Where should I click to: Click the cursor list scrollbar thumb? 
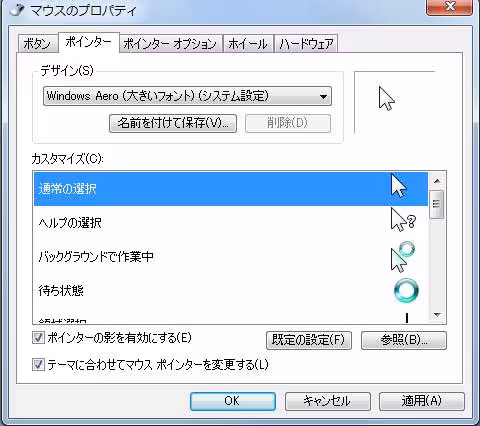click(437, 204)
